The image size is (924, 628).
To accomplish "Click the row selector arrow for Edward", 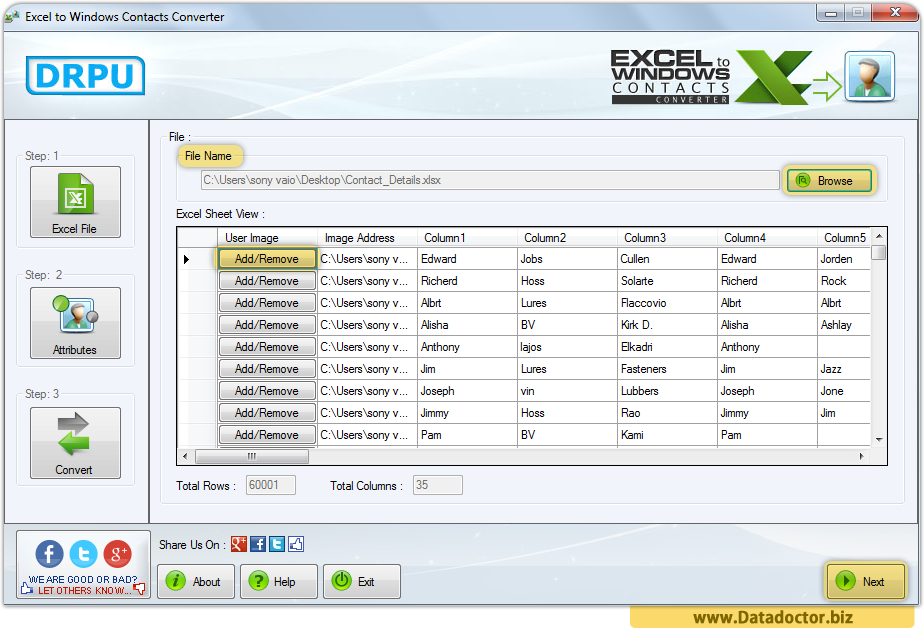I will pyautogui.click(x=186, y=259).
